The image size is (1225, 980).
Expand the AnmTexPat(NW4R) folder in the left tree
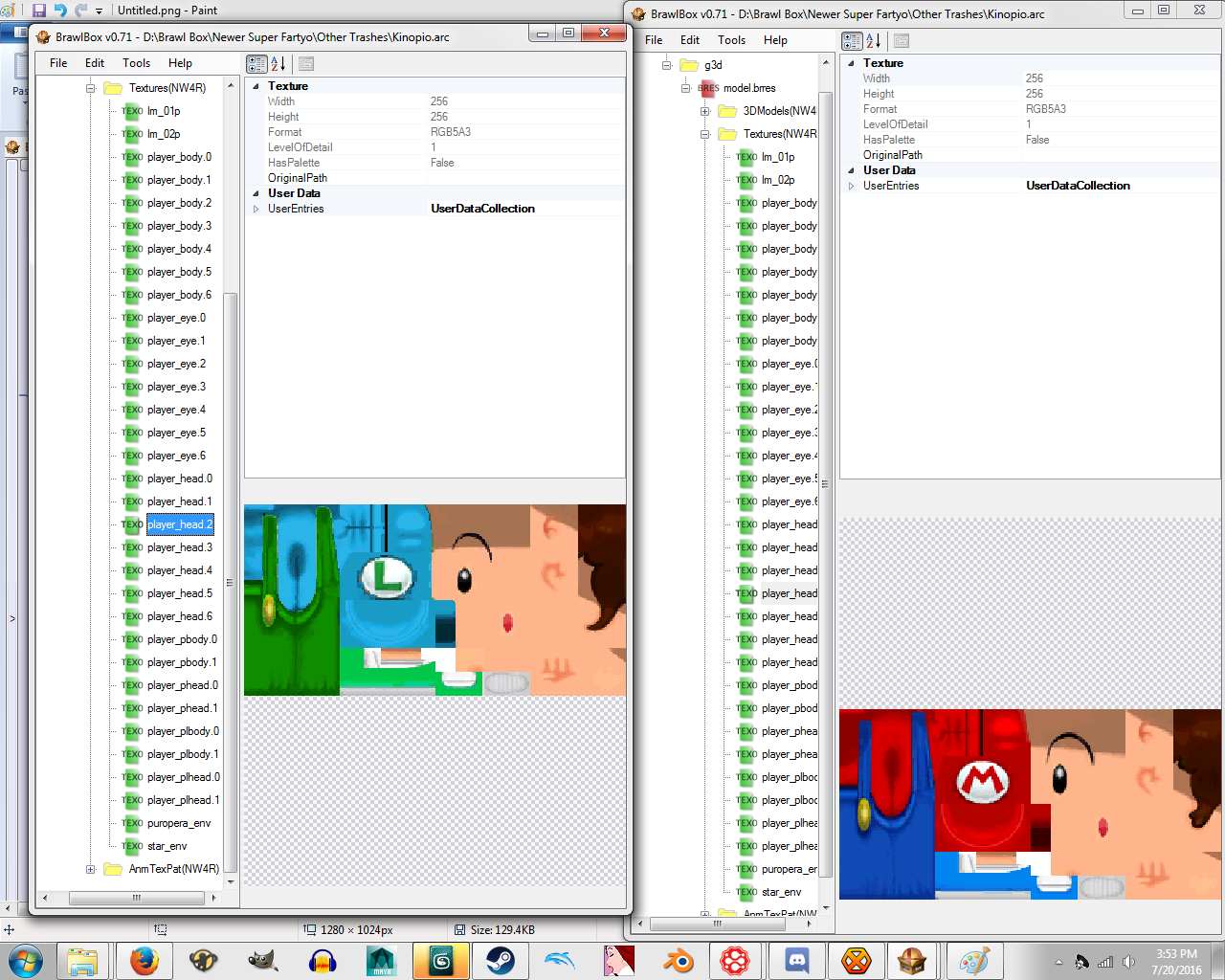point(91,869)
